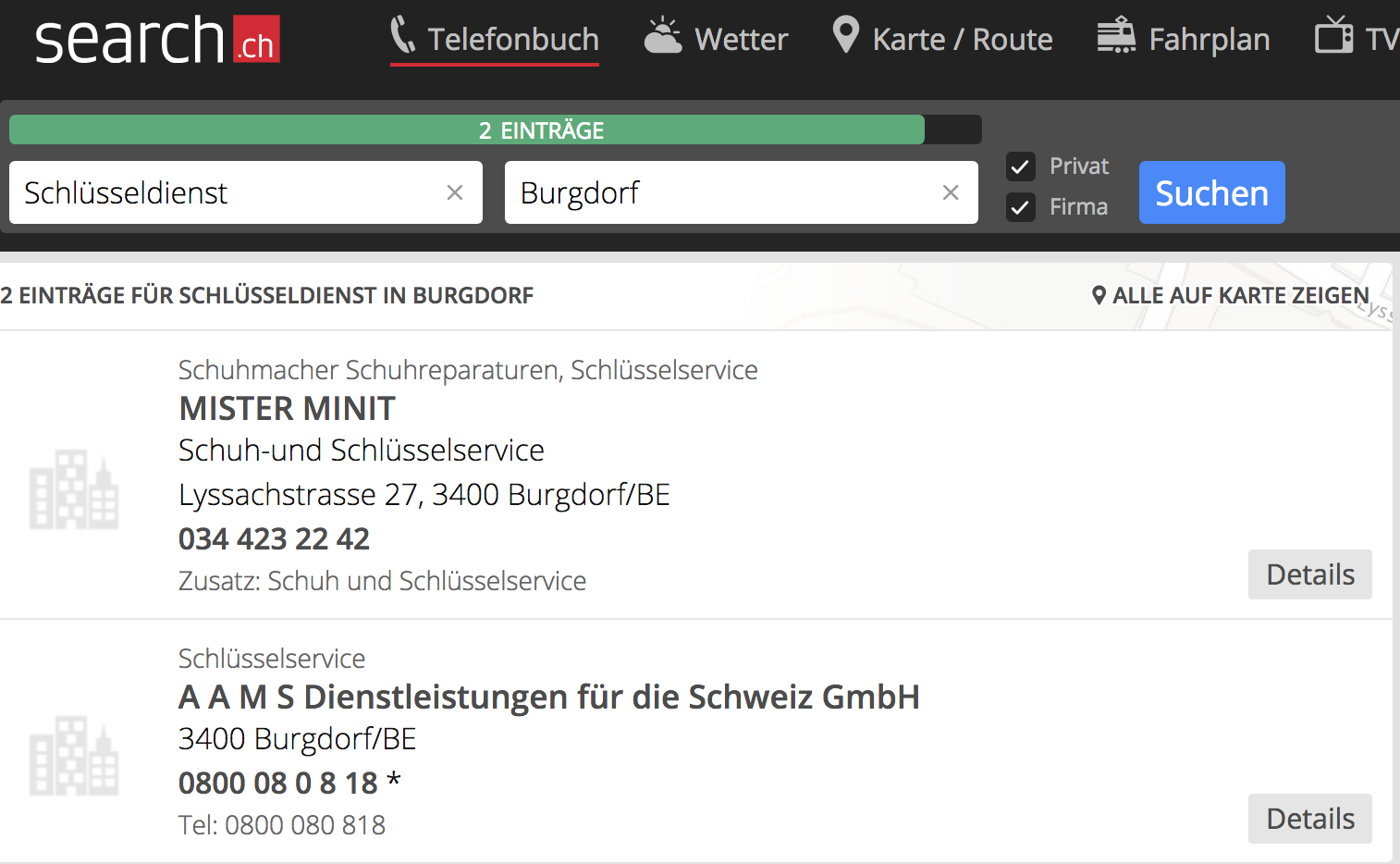This screenshot has height=864, width=1400.
Task: Click the TV set icon
Action: 1333,34
